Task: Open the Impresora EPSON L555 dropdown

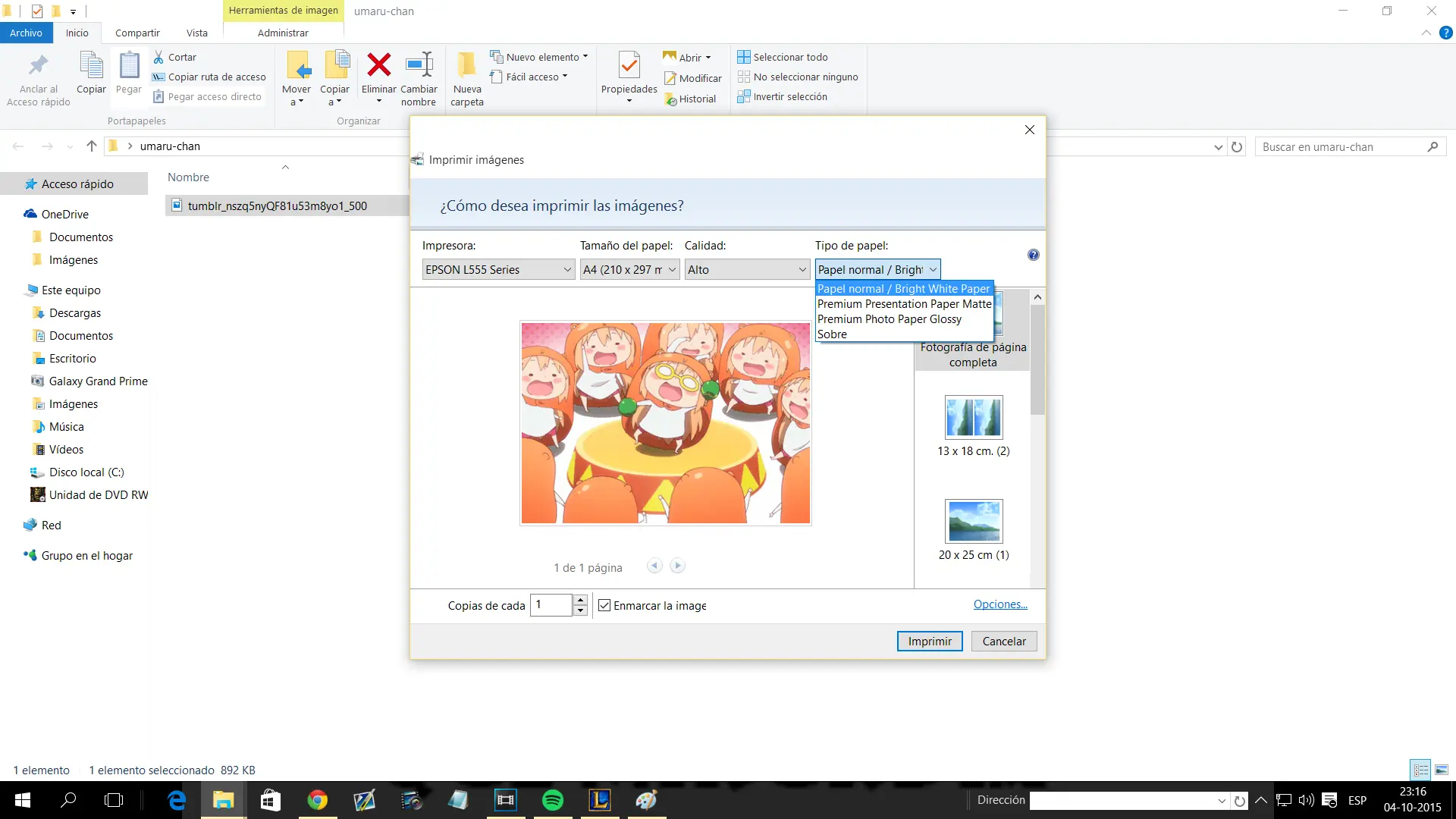Action: coord(498,270)
